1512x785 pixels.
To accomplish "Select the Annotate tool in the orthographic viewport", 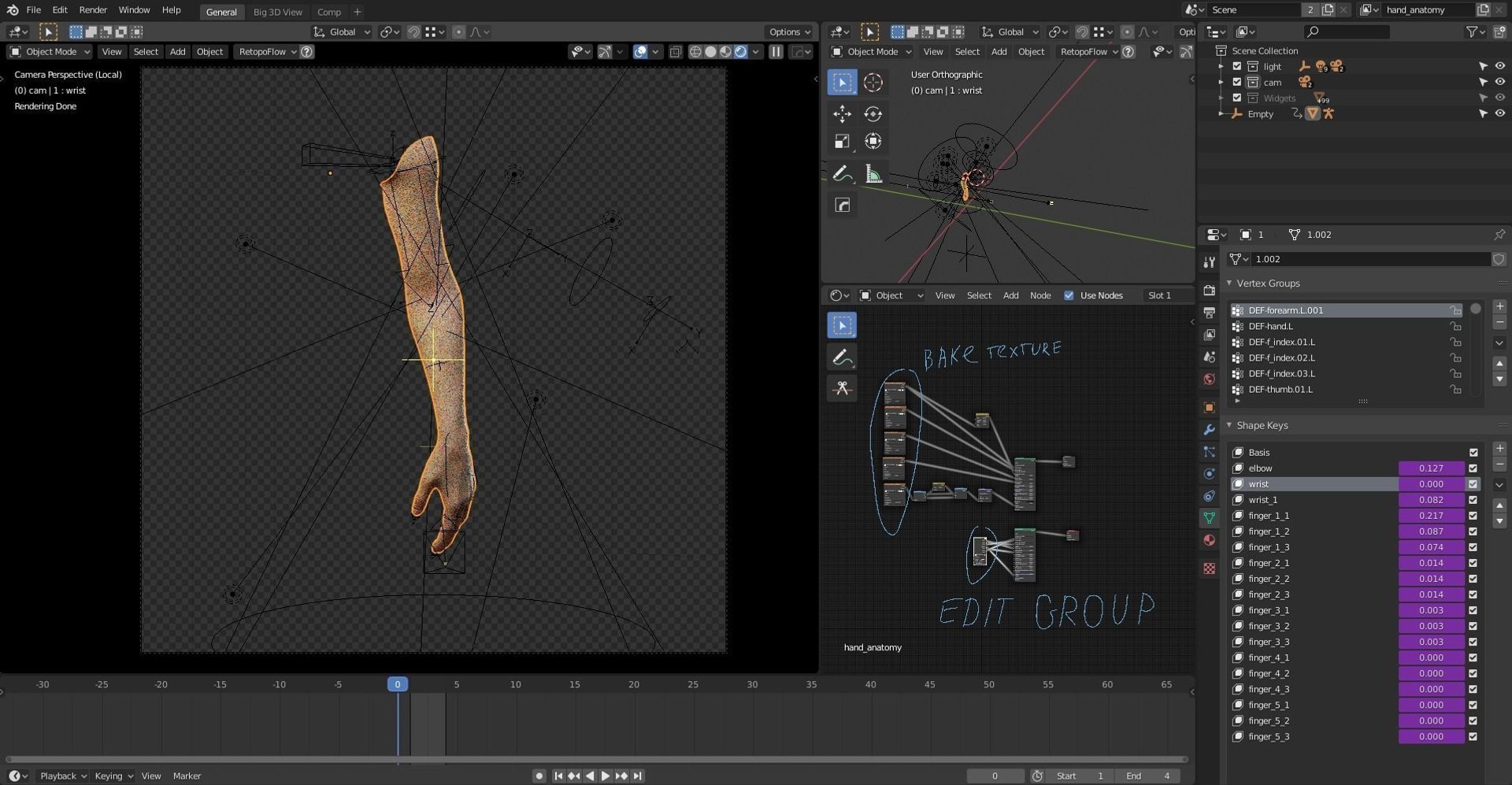I will 842,174.
